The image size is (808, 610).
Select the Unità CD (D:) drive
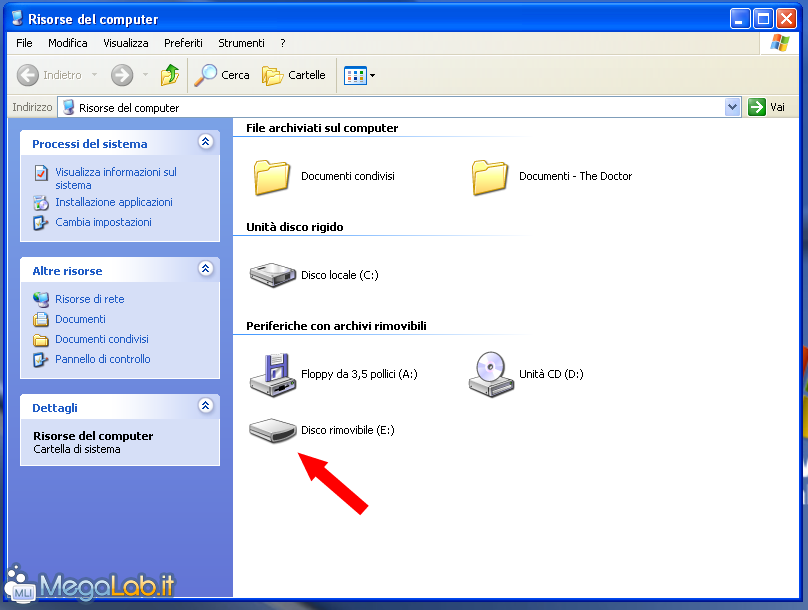[526, 375]
